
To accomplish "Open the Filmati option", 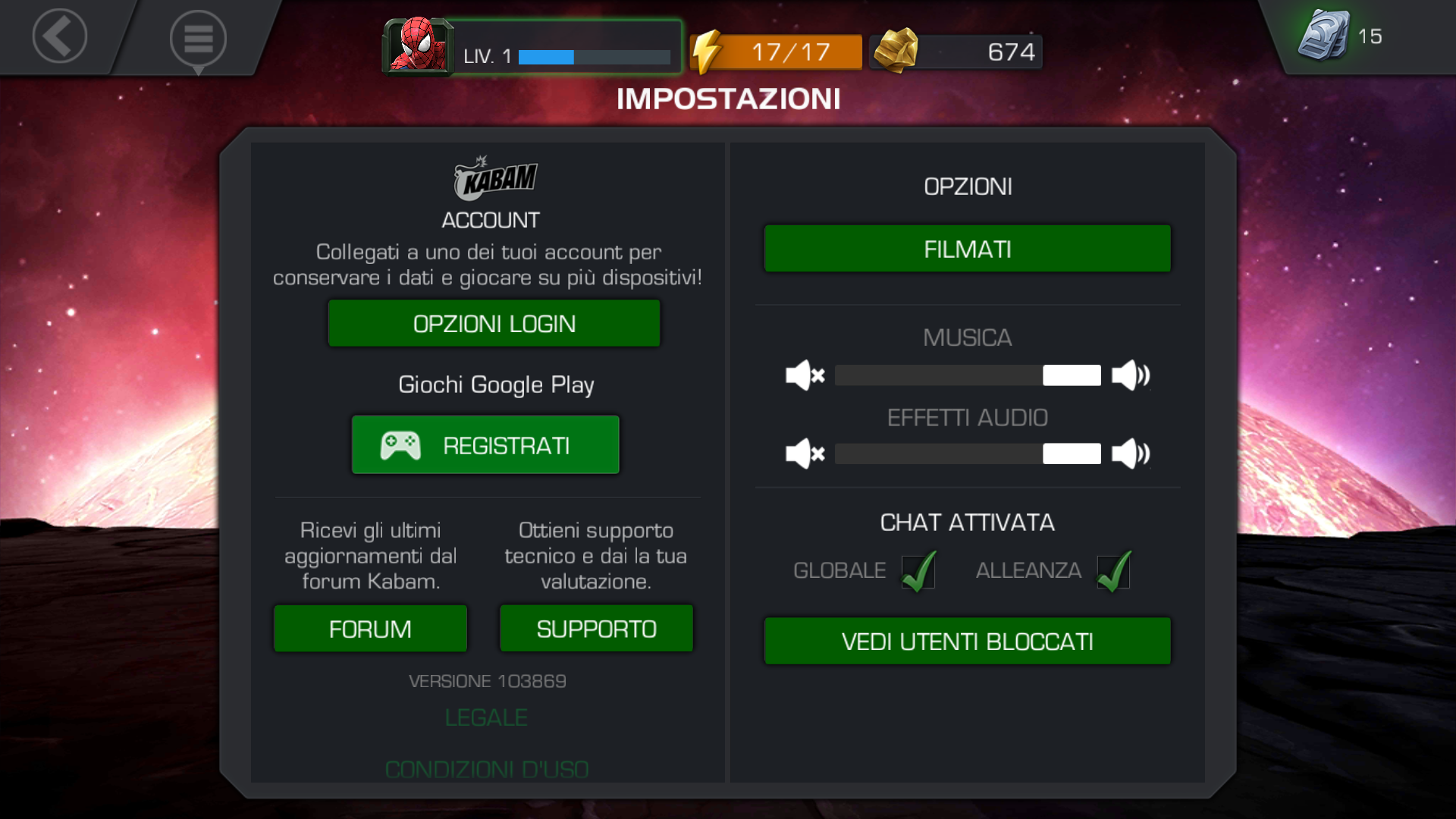I will 968,249.
